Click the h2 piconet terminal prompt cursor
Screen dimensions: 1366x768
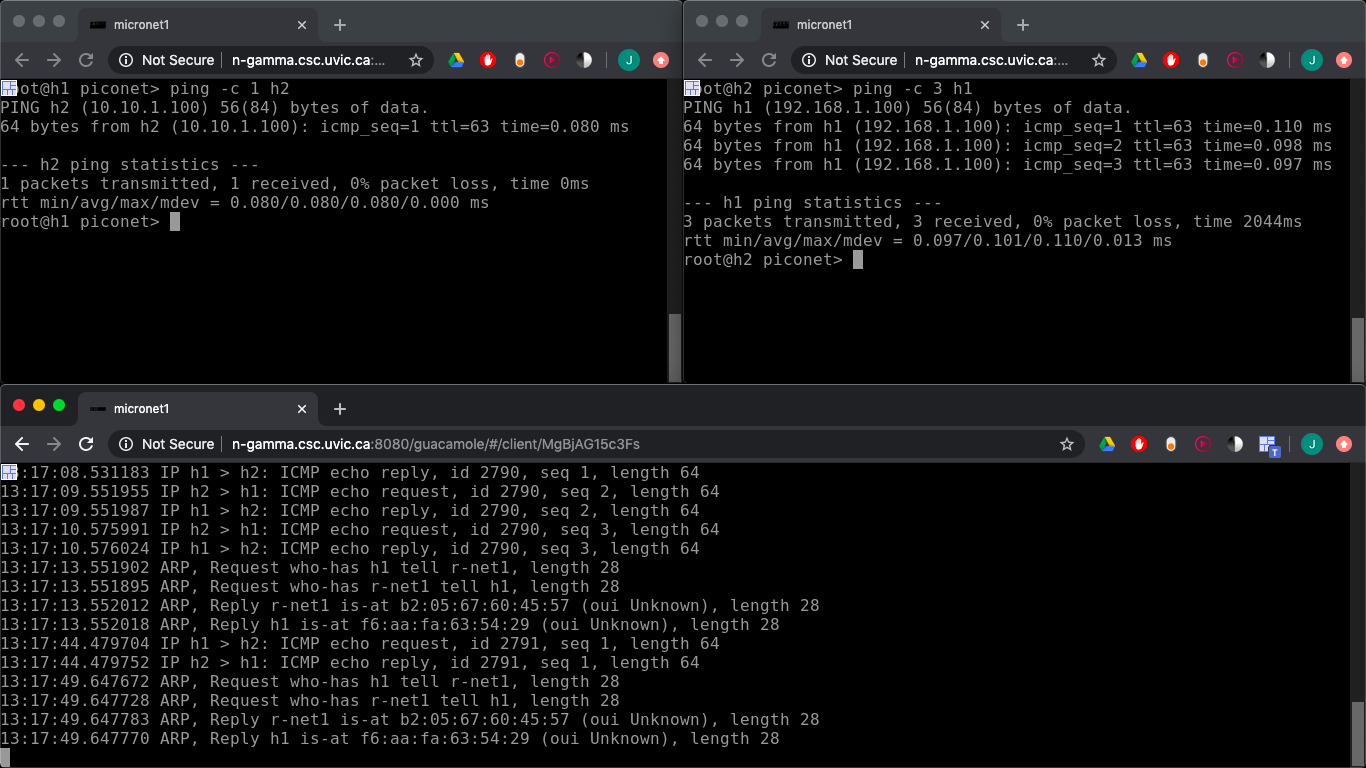[858, 260]
